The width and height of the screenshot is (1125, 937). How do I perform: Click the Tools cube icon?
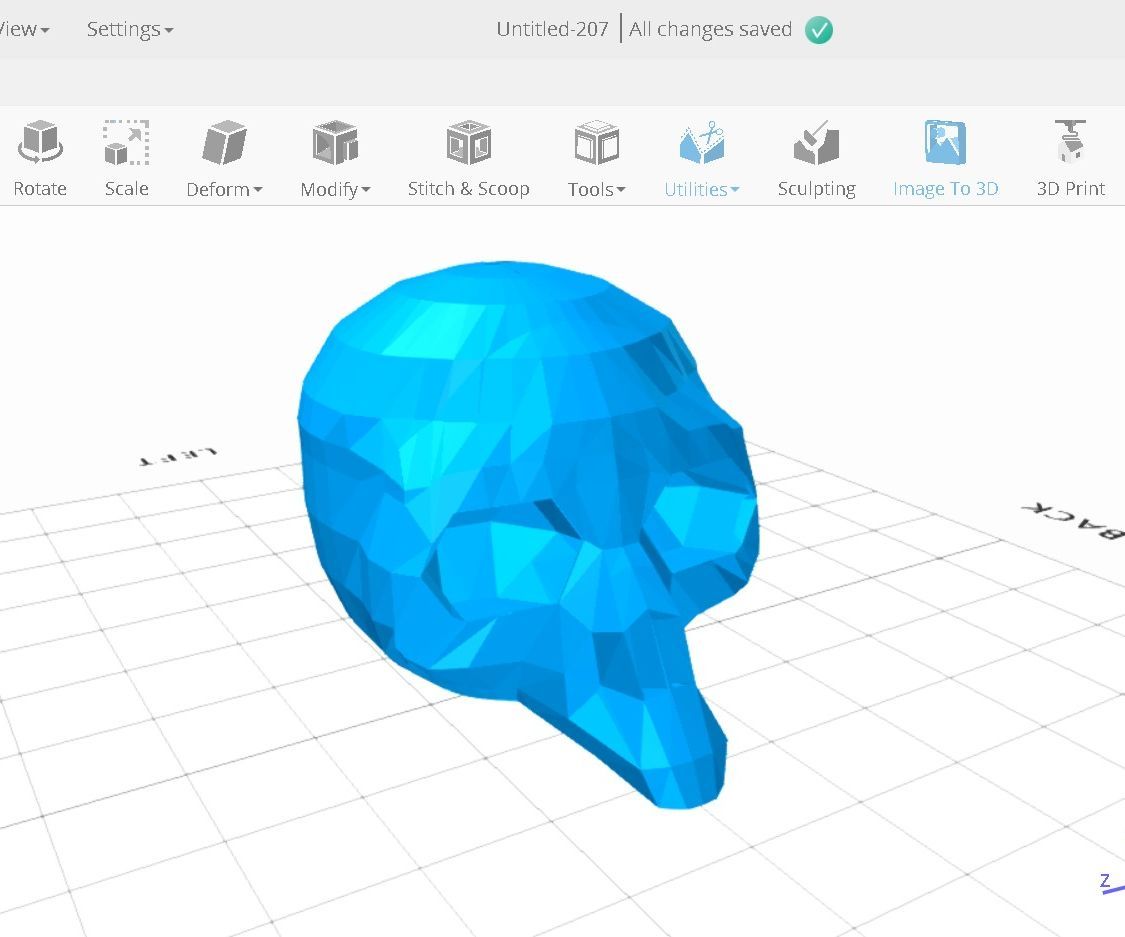point(596,140)
